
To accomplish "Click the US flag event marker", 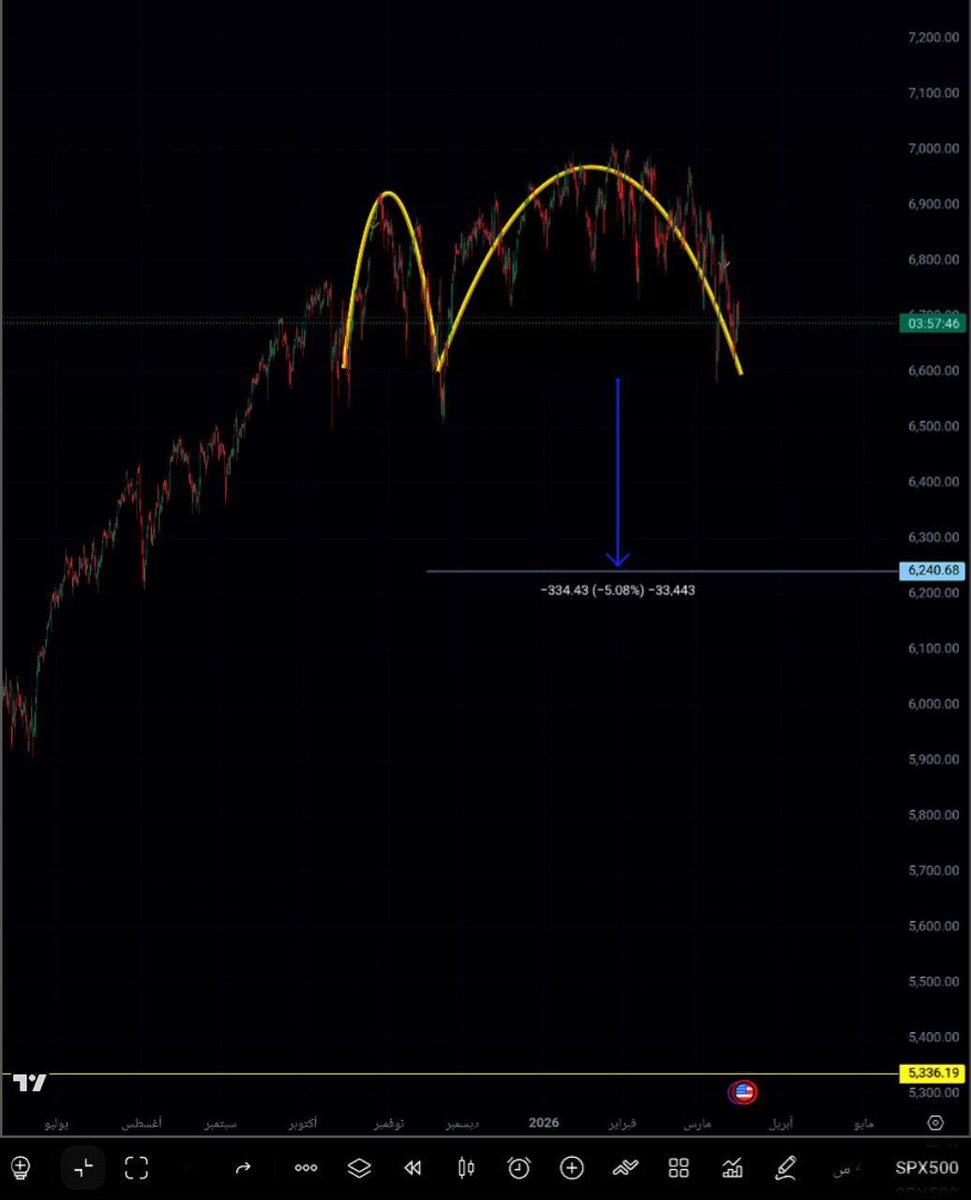I will pos(743,1092).
